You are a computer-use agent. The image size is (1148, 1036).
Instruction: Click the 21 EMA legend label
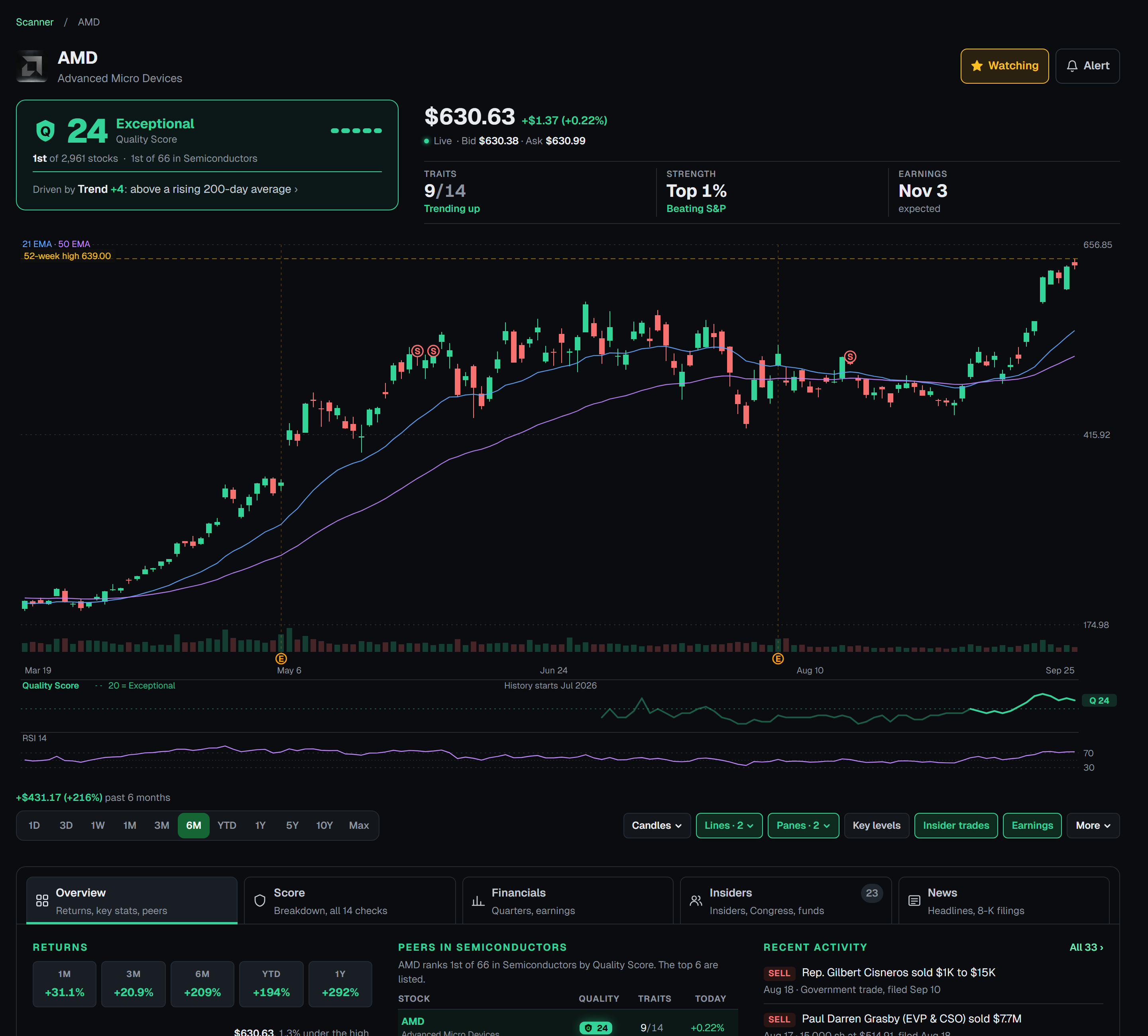37,244
